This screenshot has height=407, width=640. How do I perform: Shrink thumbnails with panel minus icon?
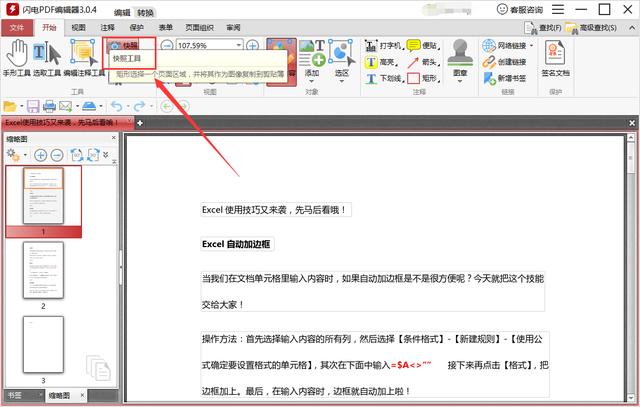[x=57, y=155]
